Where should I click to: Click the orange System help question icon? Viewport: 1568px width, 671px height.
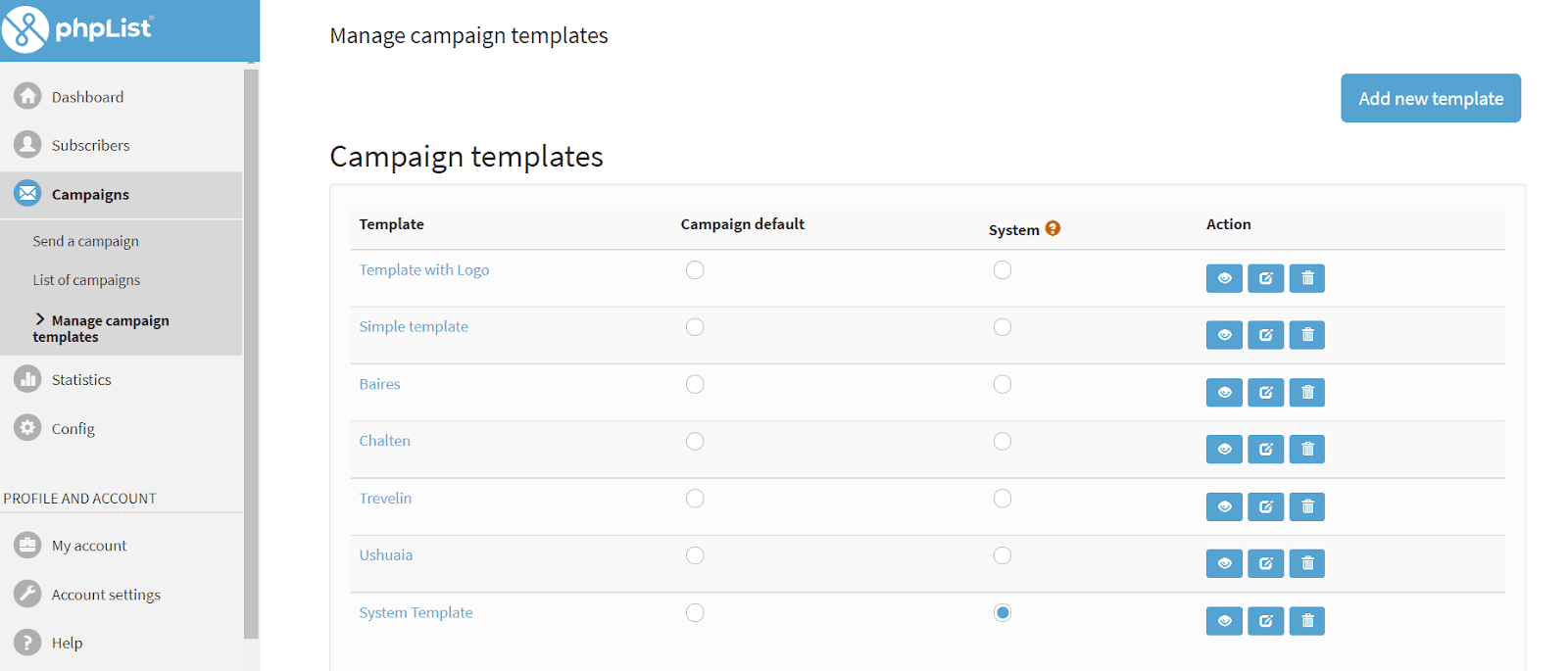[x=1053, y=228]
